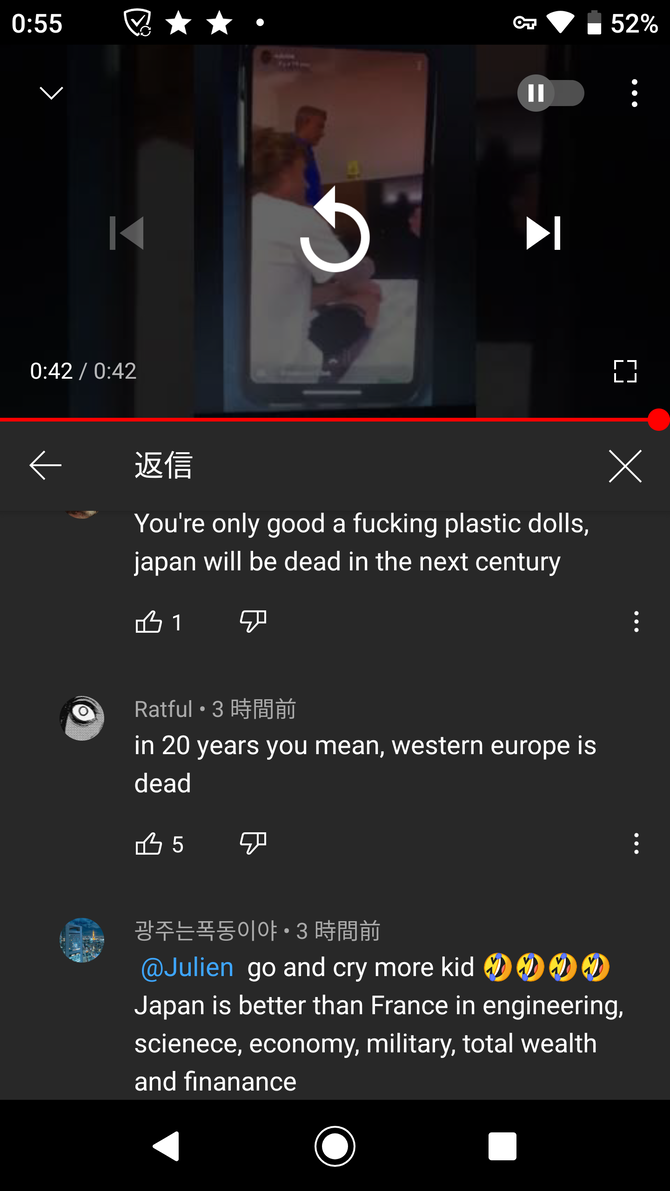Go back from replies panel
The width and height of the screenshot is (670, 1191).
(x=45, y=466)
